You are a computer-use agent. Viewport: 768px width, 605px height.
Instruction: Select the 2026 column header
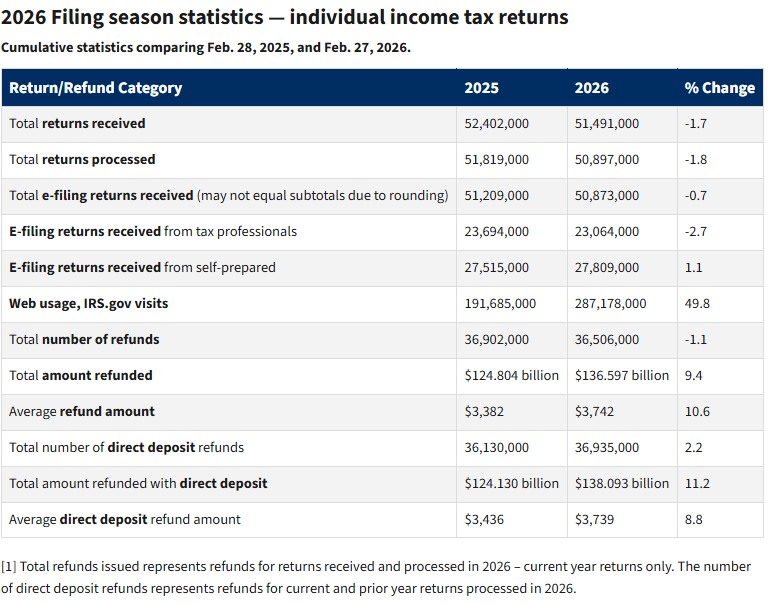[591, 88]
